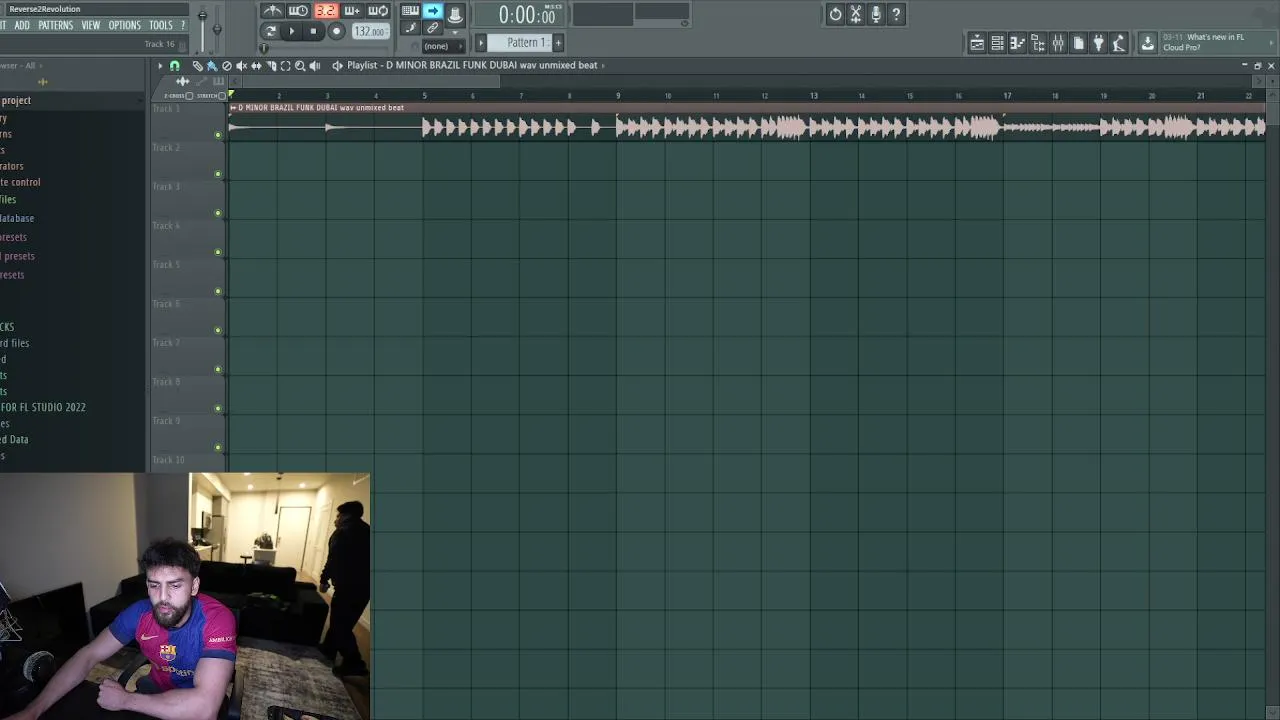Open the Mixer icon

[1058, 43]
